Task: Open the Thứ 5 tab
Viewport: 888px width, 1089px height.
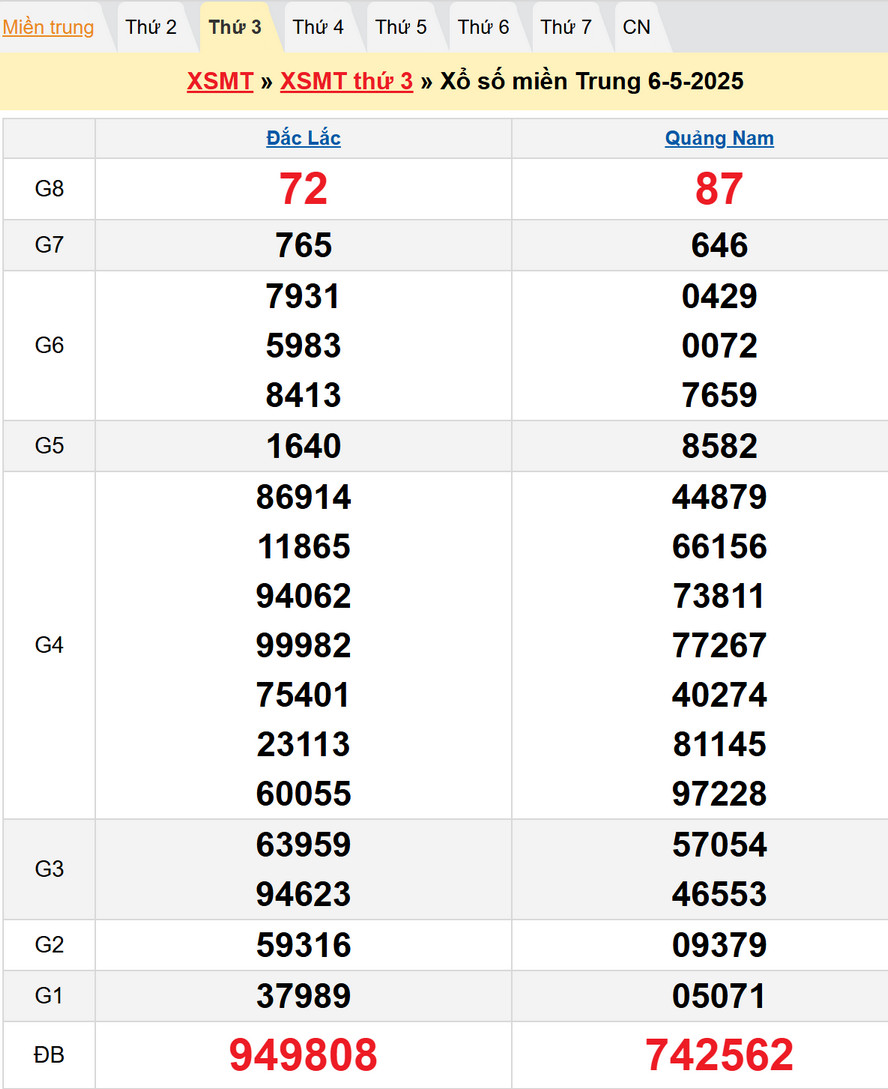Action: point(401,27)
